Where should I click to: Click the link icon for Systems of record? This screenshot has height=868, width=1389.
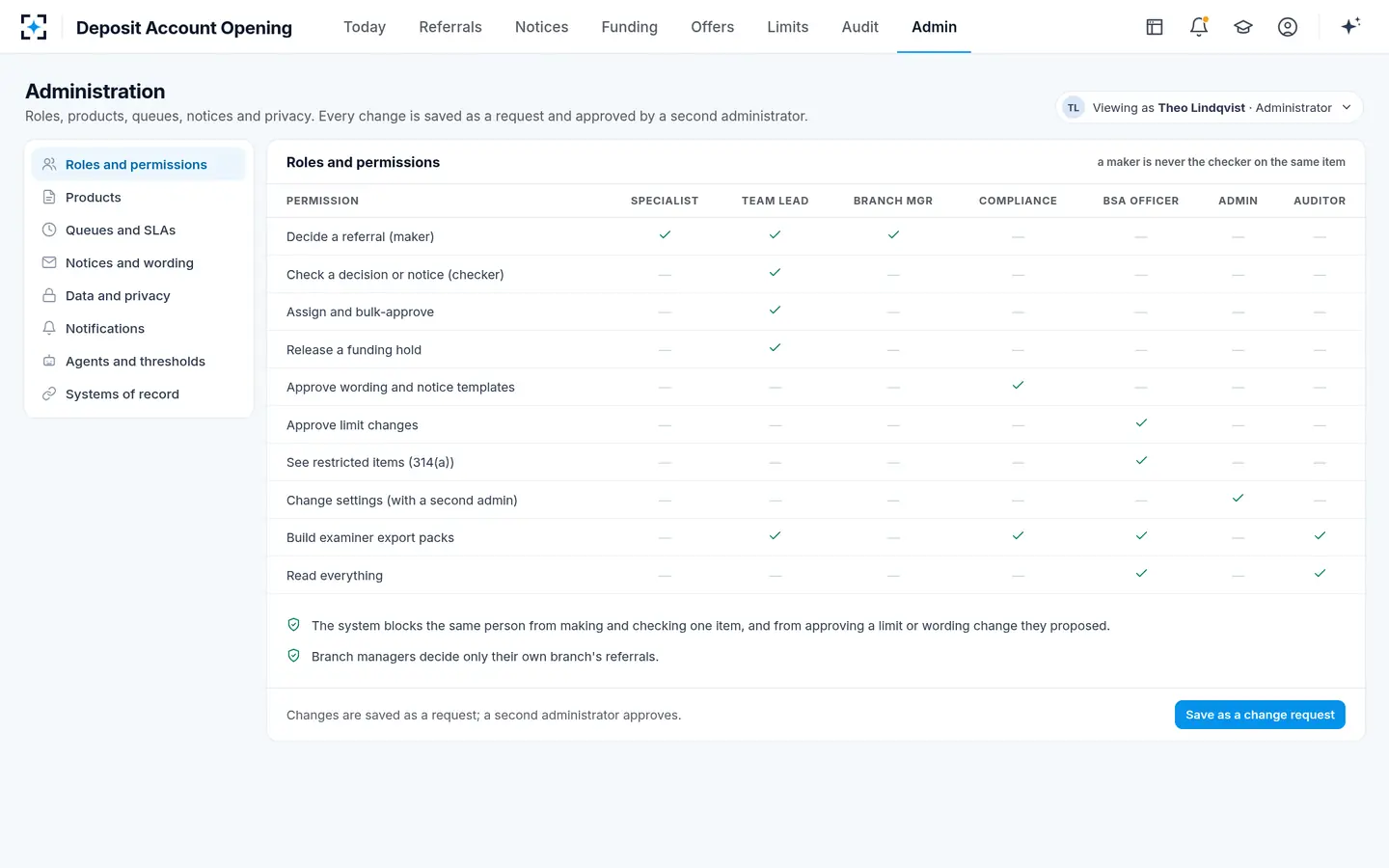click(49, 393)
